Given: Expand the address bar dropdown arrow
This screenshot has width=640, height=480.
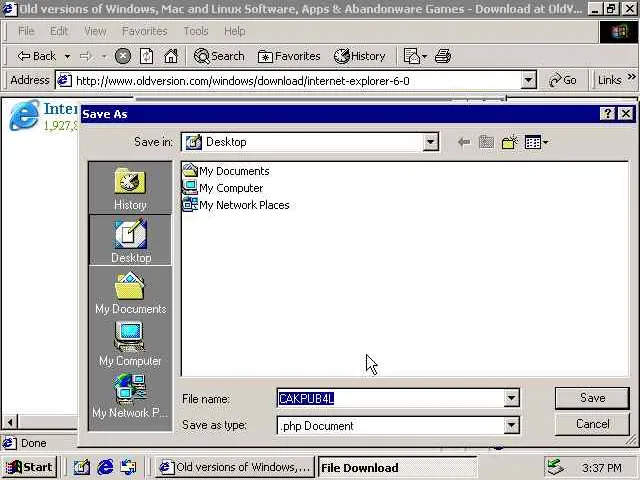Looking at the screenshot, I should point(528,80).
